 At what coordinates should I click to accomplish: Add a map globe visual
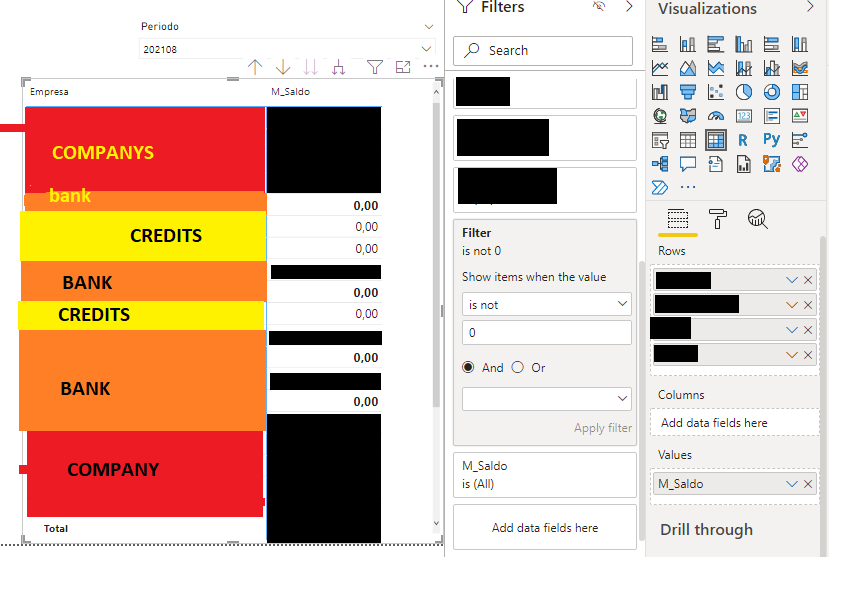point(660,116)
